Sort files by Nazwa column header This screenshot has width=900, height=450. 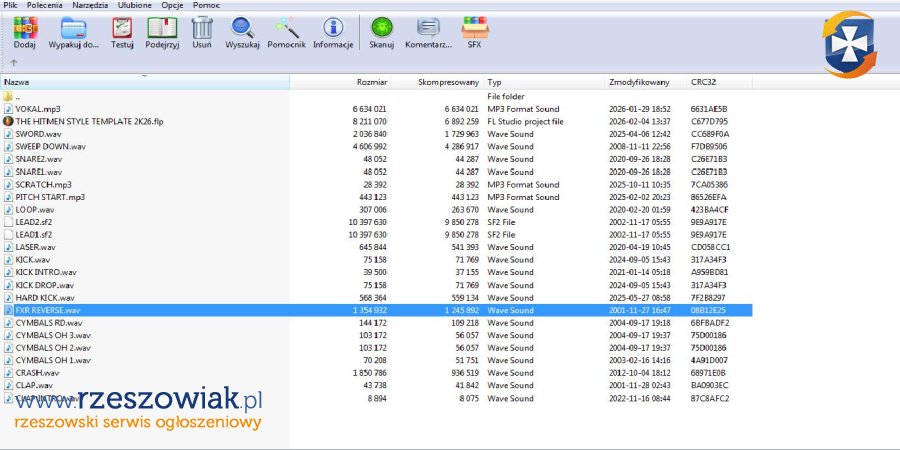tap(17, 82)
